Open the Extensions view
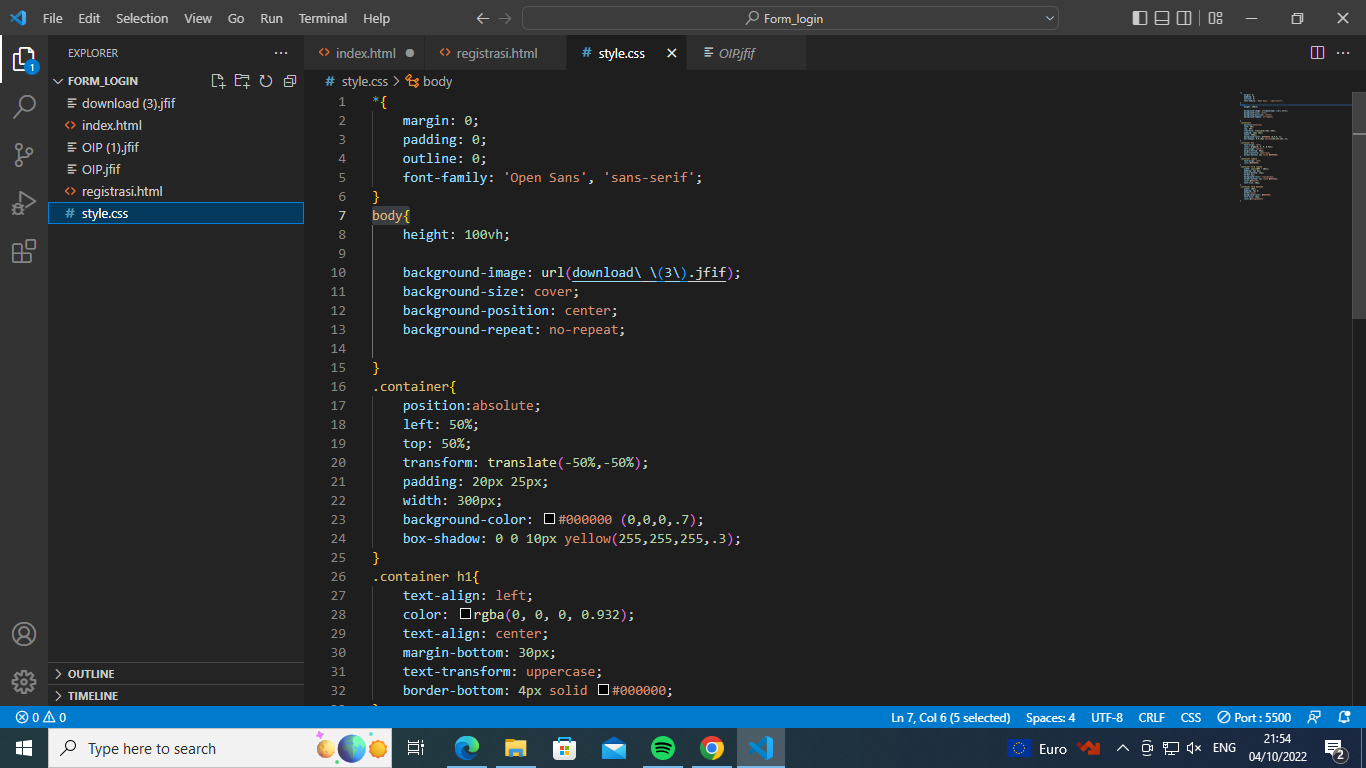Screen dimensions: 1366x768 point(24,251)
